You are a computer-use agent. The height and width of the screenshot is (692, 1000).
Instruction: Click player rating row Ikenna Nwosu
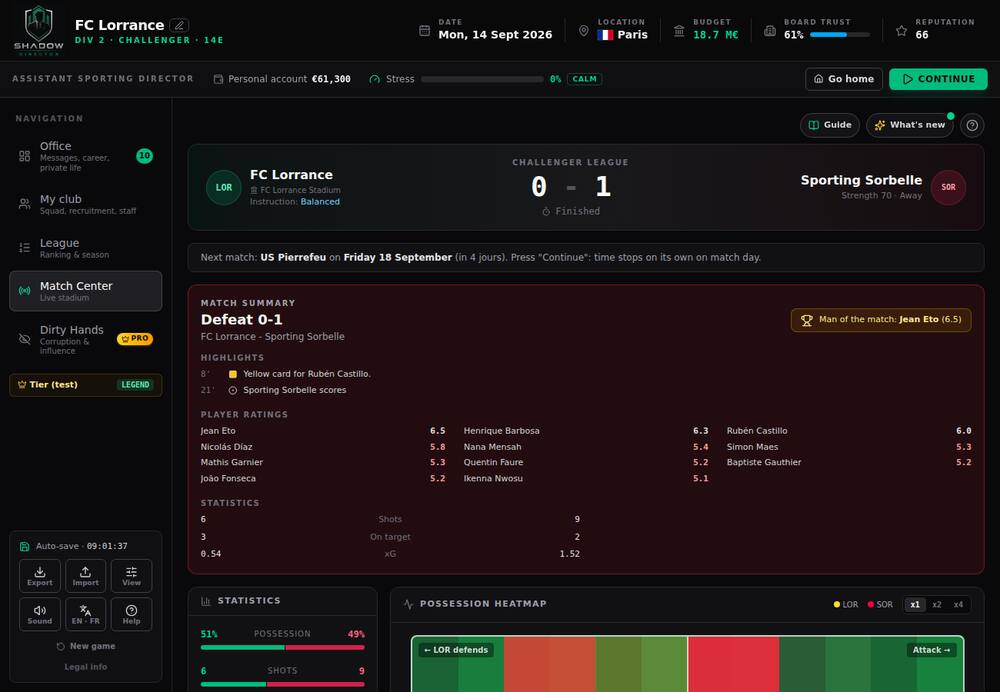(585, 479)
